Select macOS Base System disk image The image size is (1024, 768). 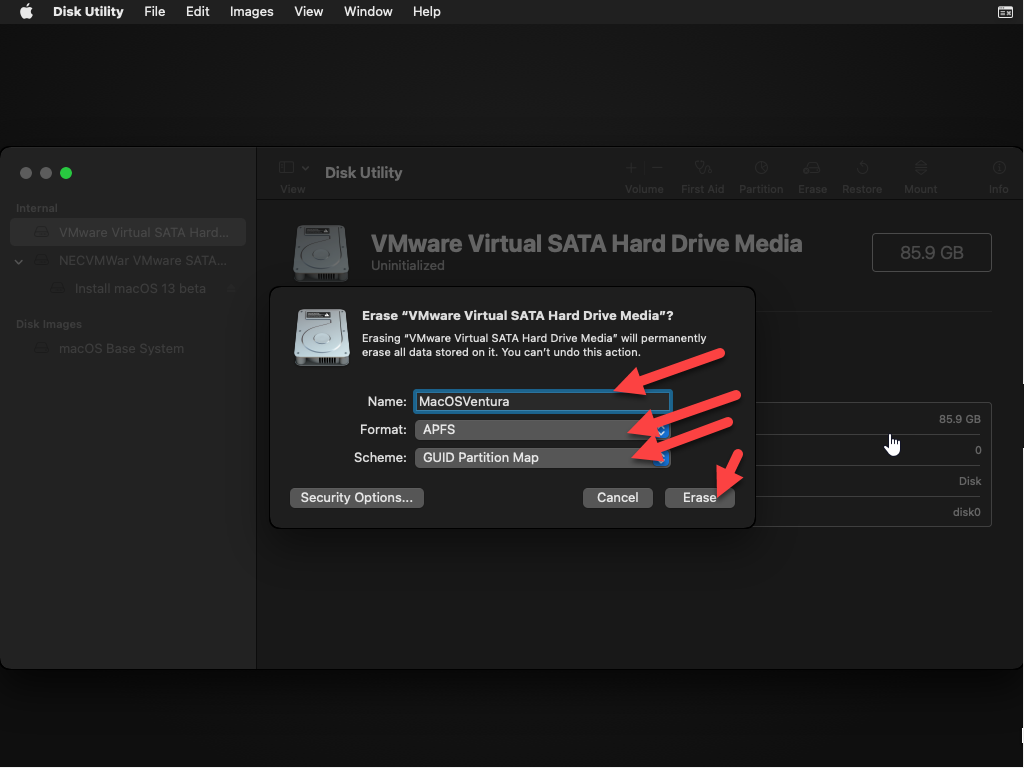(121, 349)
